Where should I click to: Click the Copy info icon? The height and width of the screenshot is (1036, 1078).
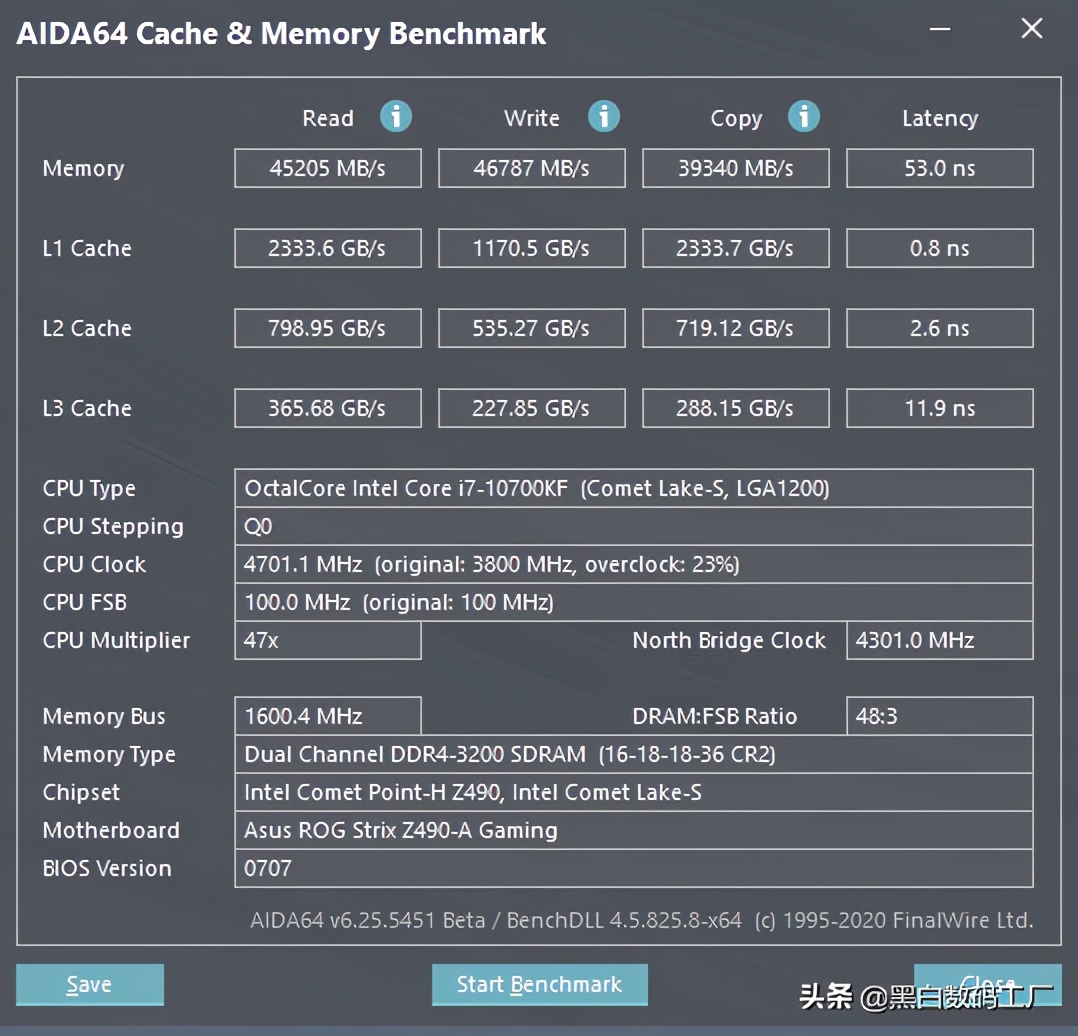pos(804,116)
